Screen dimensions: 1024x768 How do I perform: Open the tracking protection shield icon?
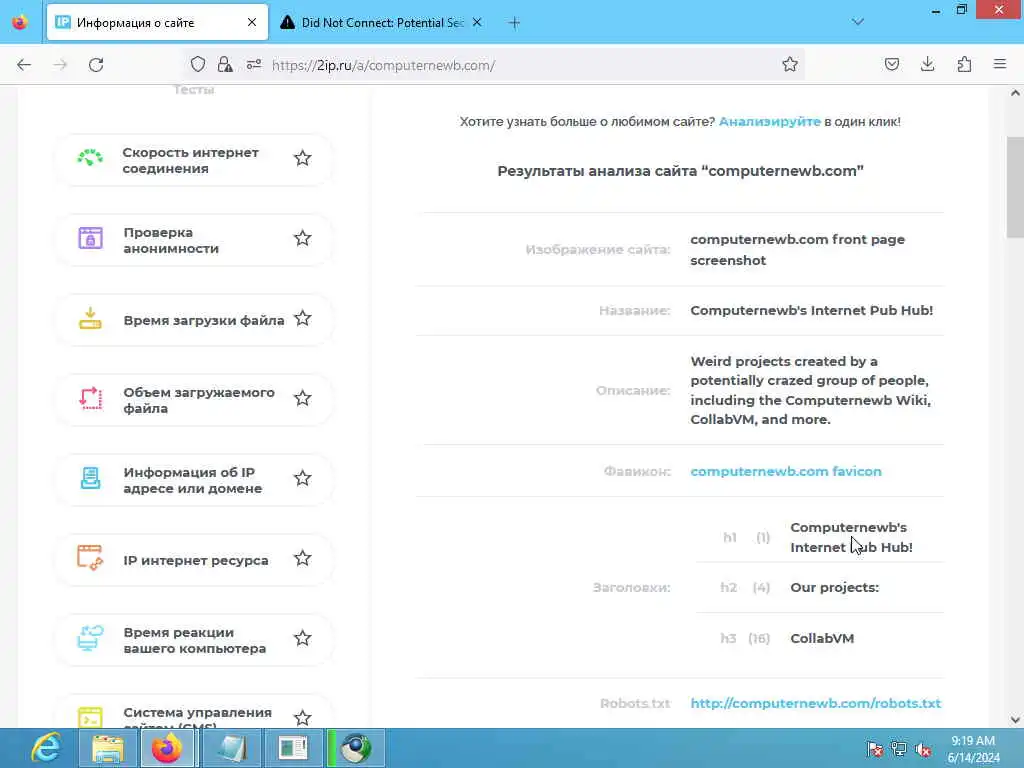coord(198,64)
